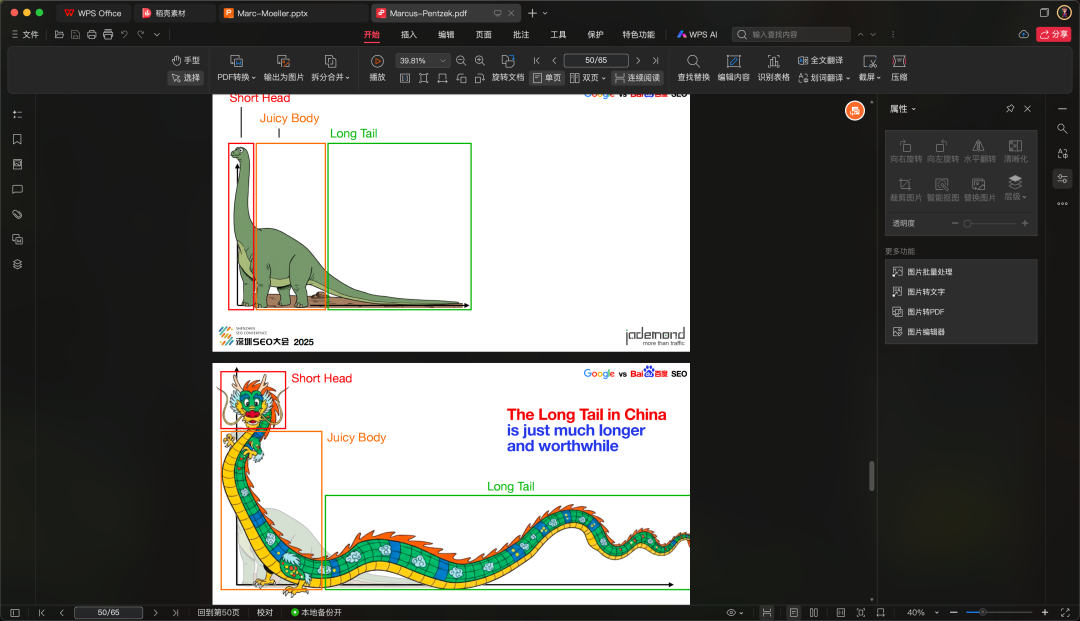Open thumbnails panel in left sidebar

(17, 164)
